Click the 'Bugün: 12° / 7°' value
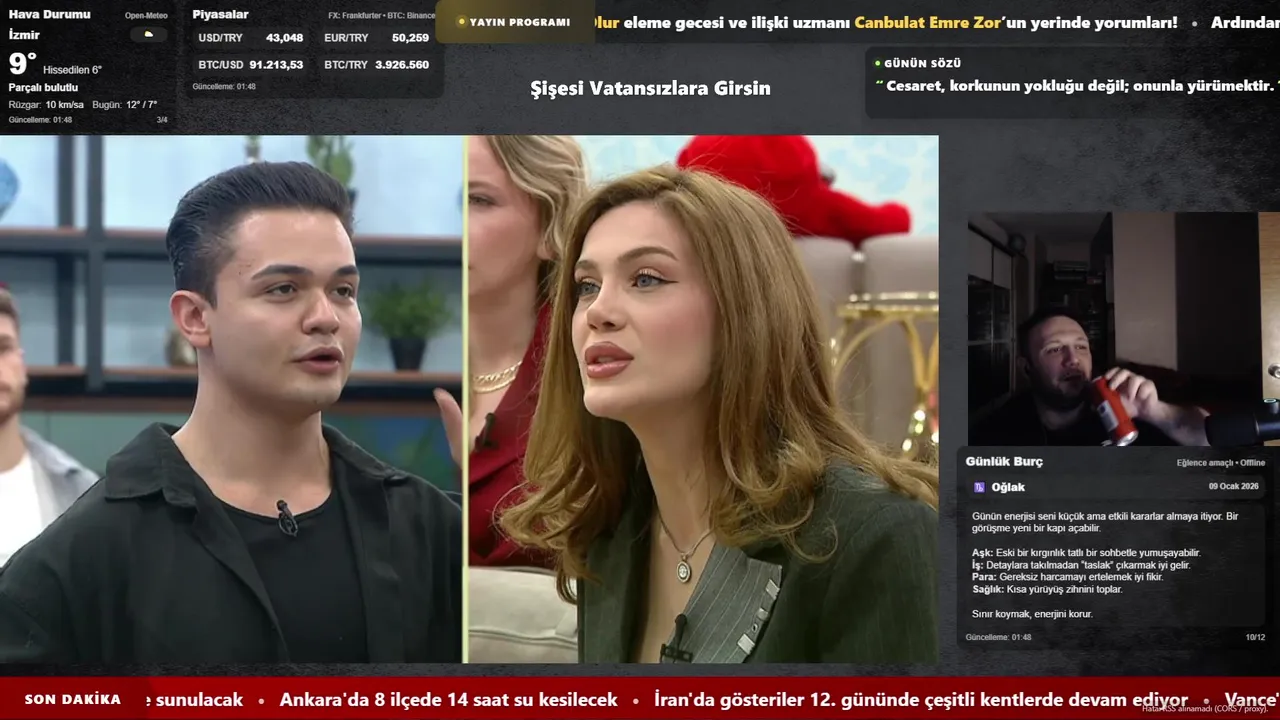Image resolution: width=1280 pixels, height=720 pixels. tap(125, 105)
